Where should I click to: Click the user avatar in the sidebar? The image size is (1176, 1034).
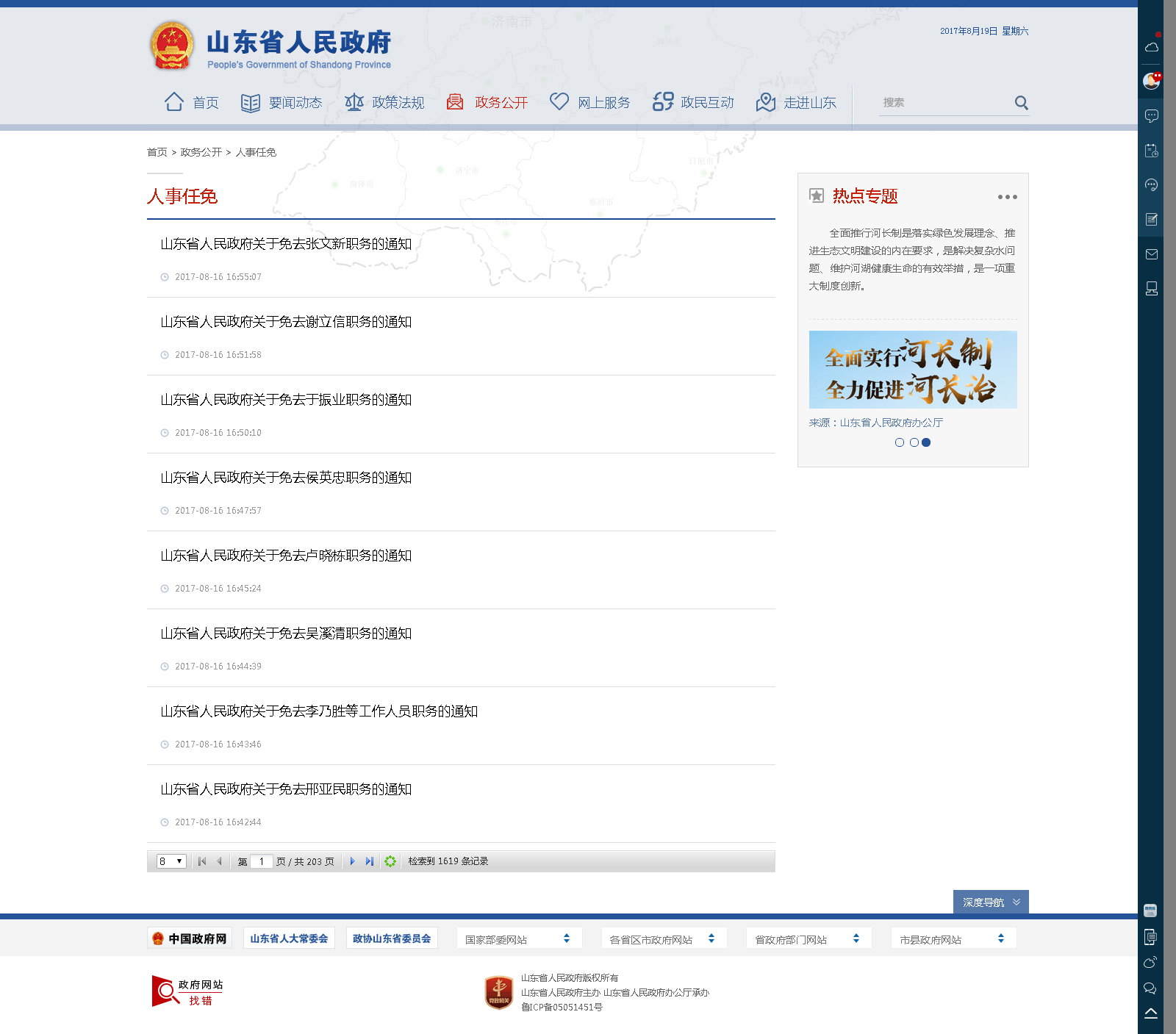click(x=1151, y=81)
